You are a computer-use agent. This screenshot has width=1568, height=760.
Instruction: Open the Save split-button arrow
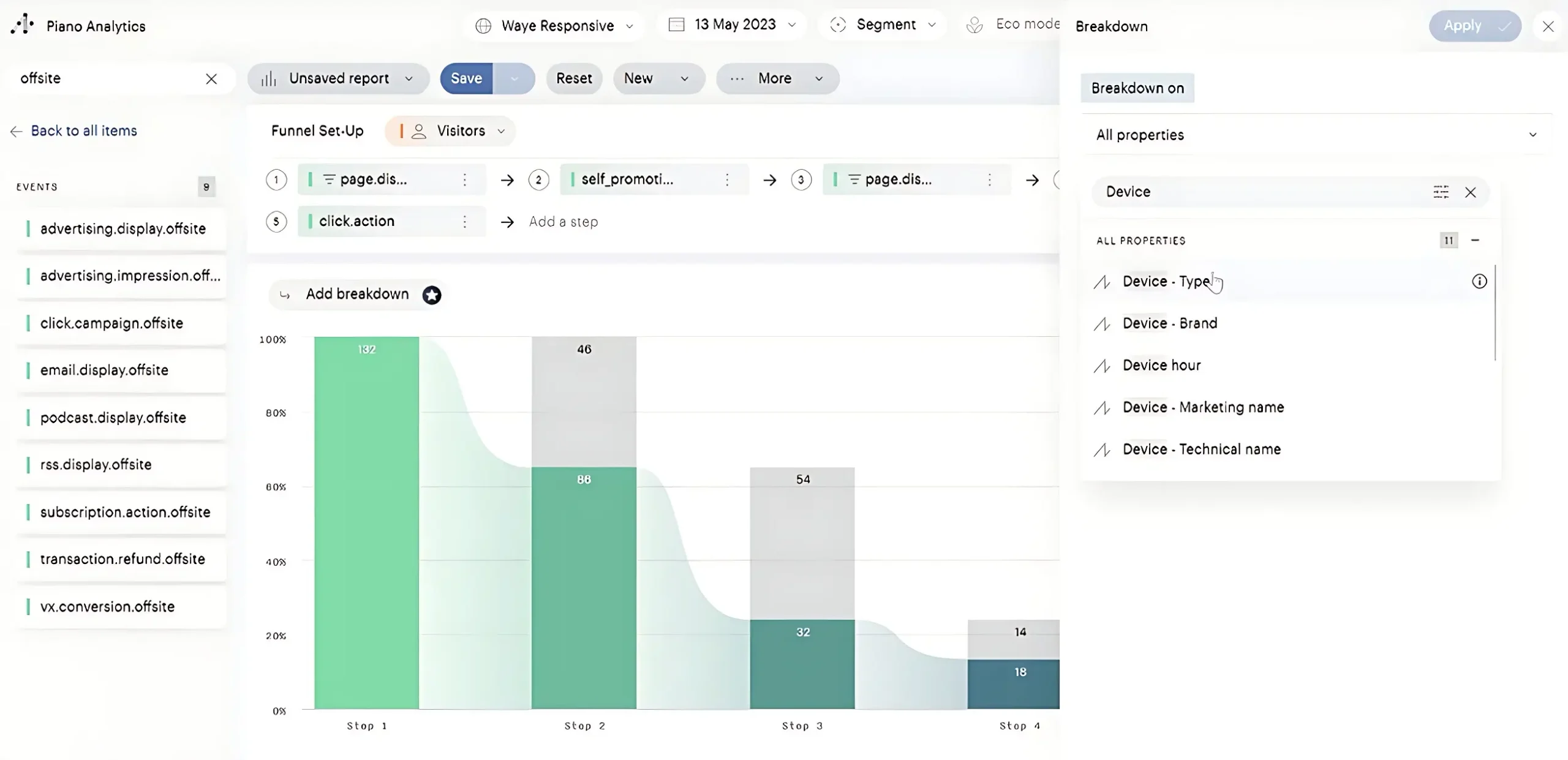point(514,78)
